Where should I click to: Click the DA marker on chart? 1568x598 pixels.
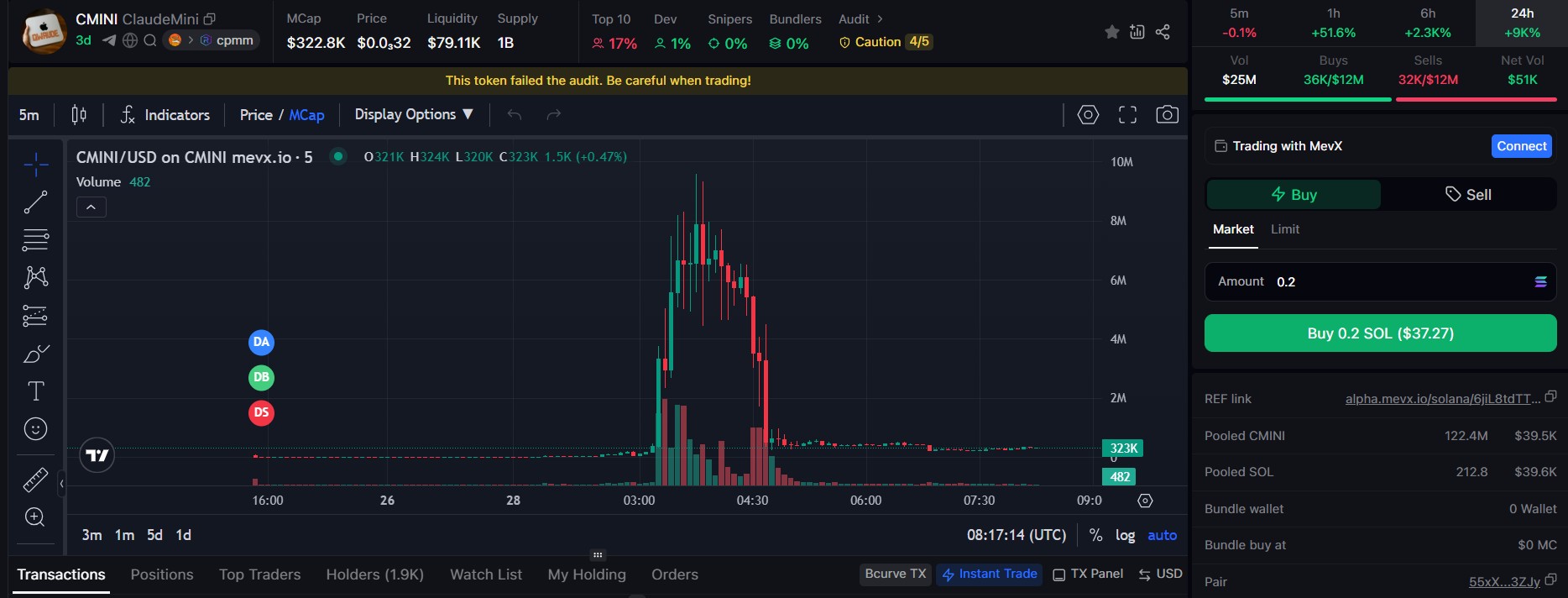pos(261,342)
